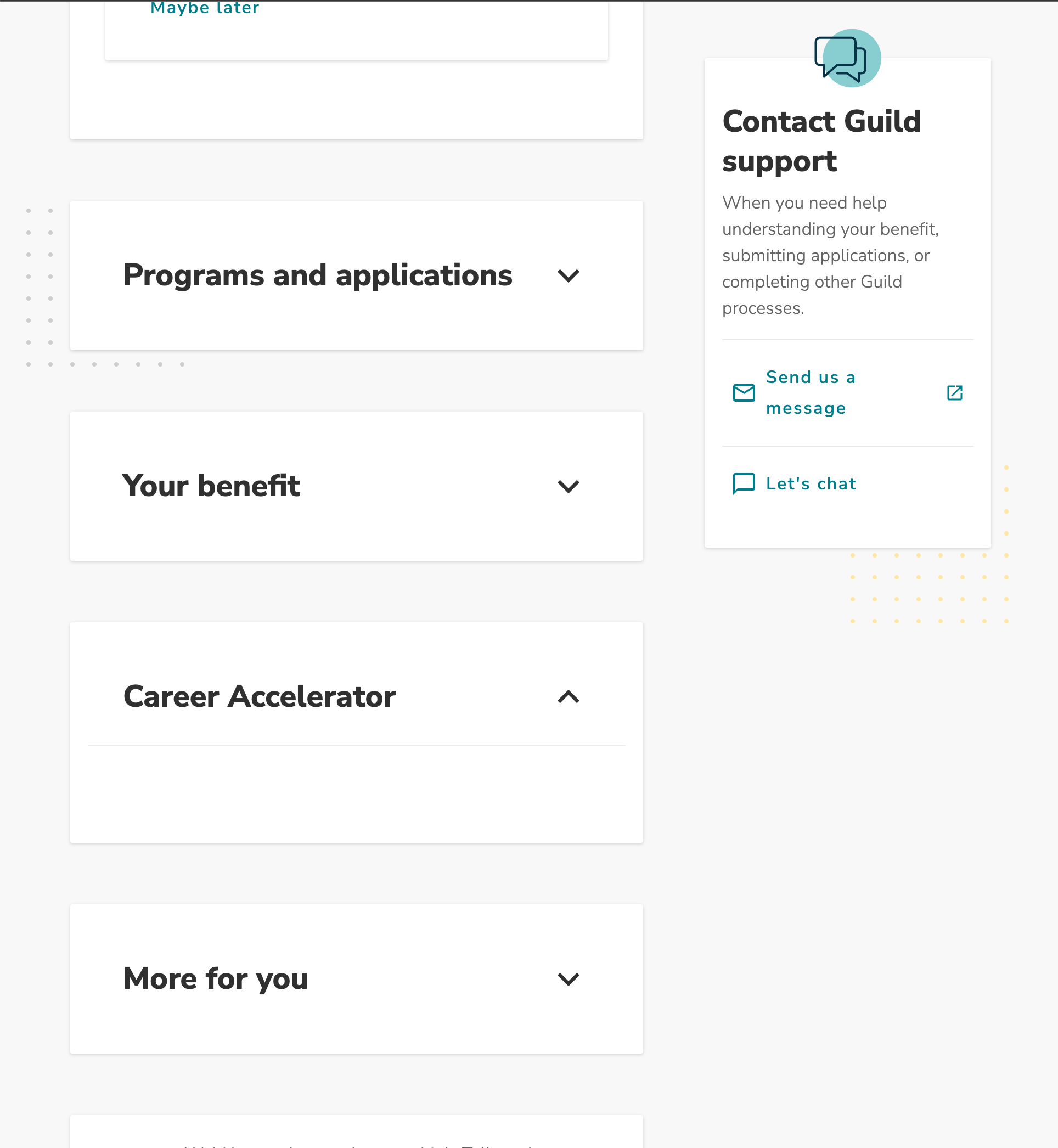
Task: Click the chevron on More for you
Action: 569,980
